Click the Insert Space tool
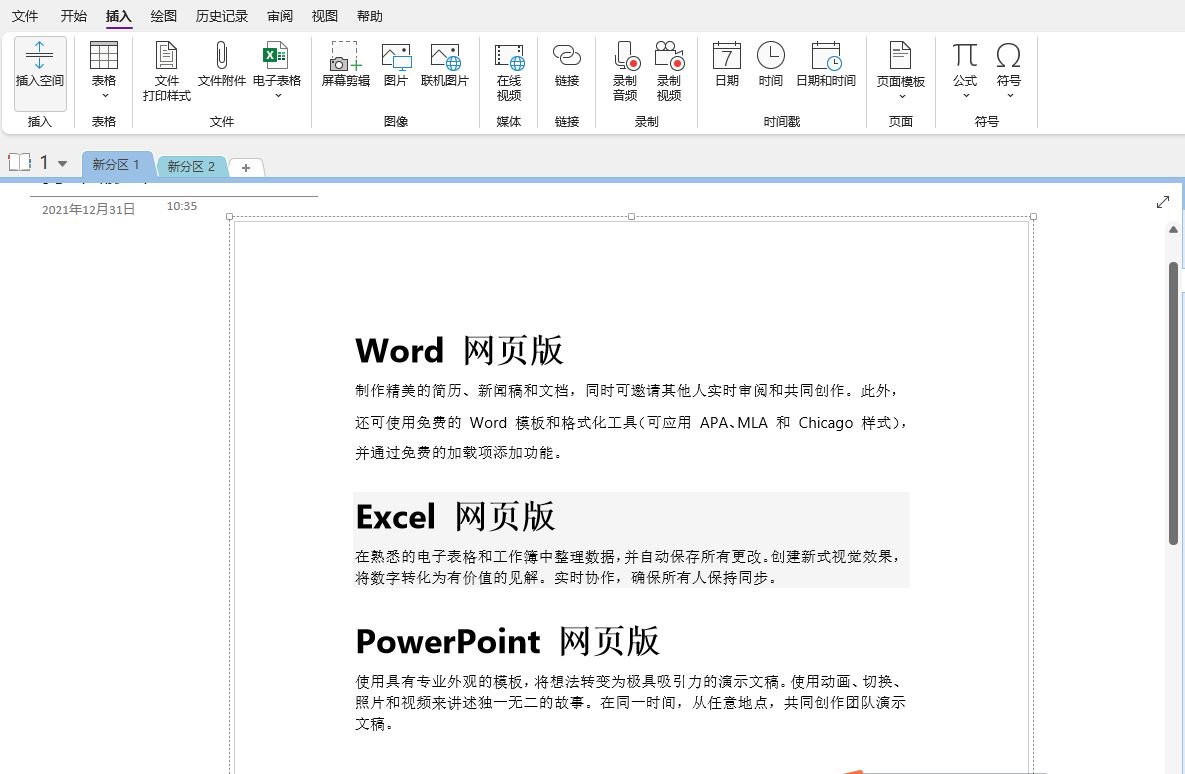 [x=40, y=73]
